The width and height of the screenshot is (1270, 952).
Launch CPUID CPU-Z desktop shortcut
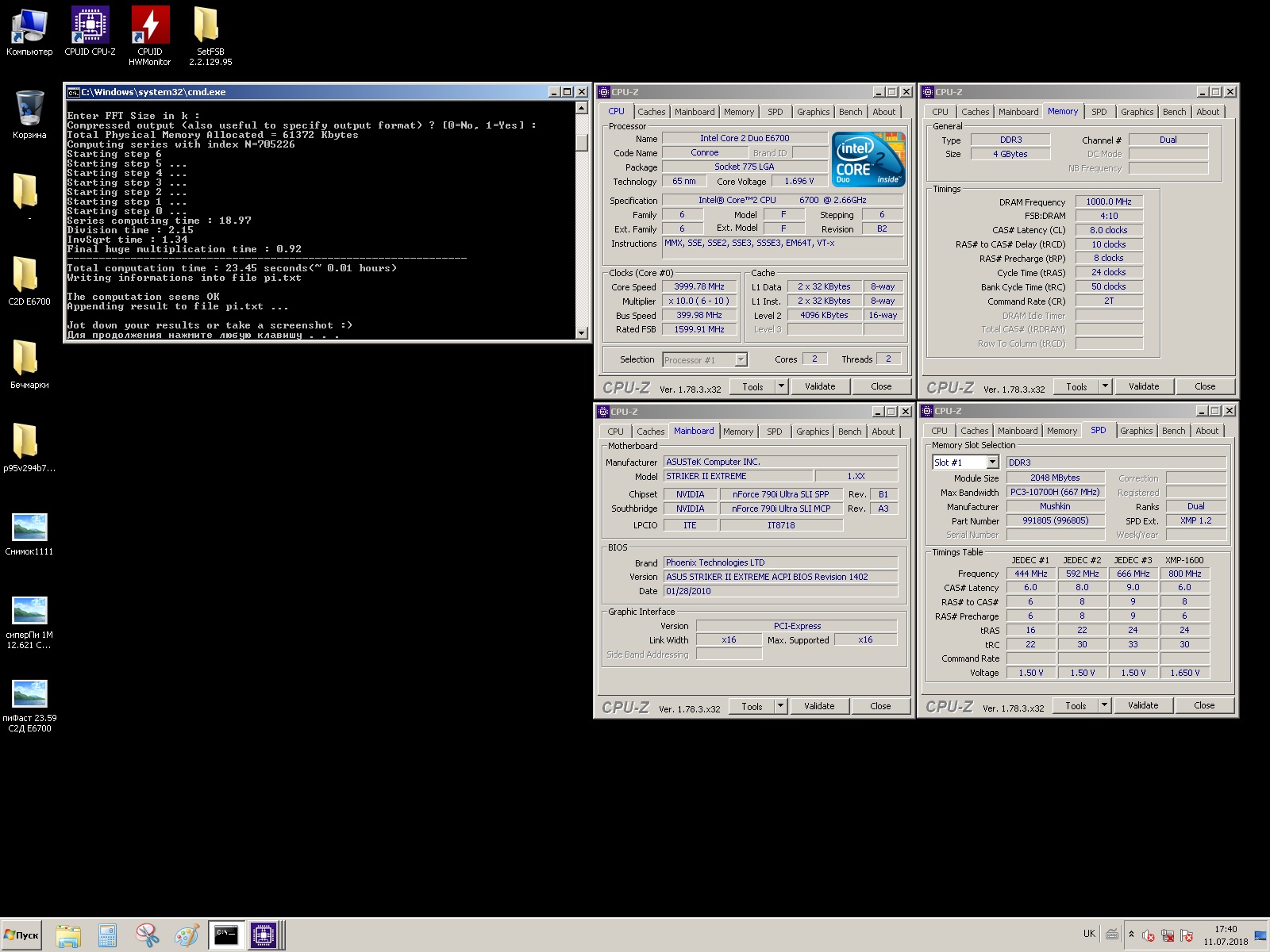coord(90,32)
